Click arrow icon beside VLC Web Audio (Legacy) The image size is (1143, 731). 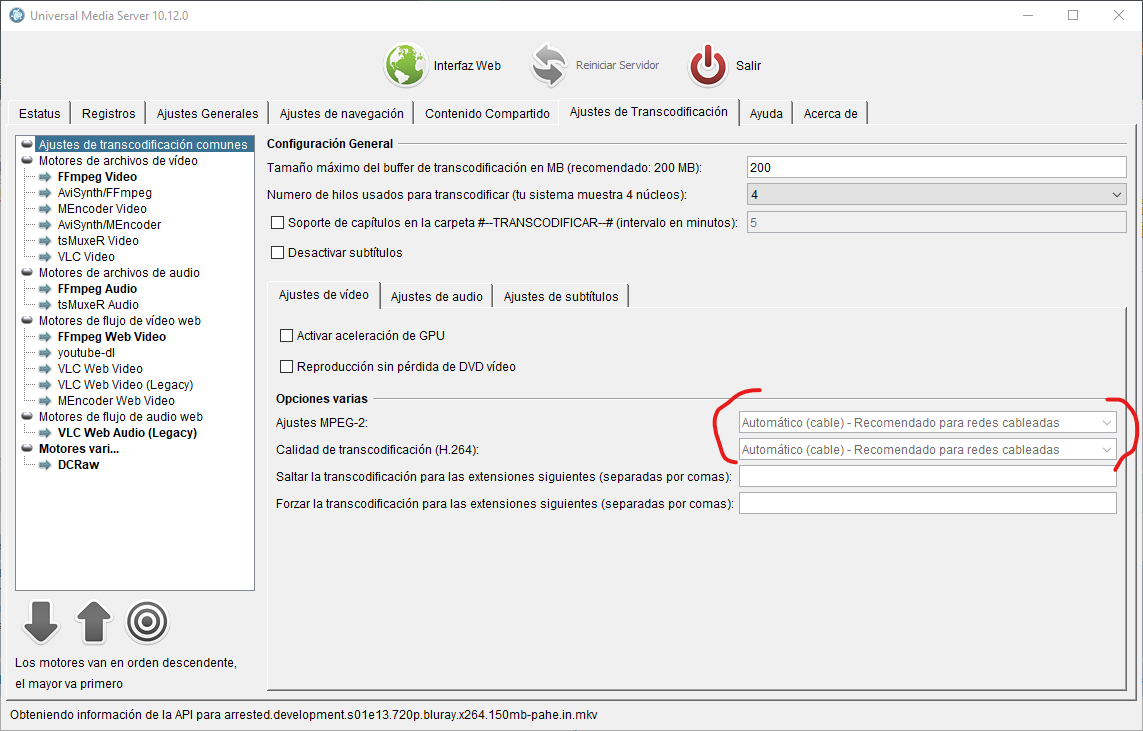(x=45, y=433)
